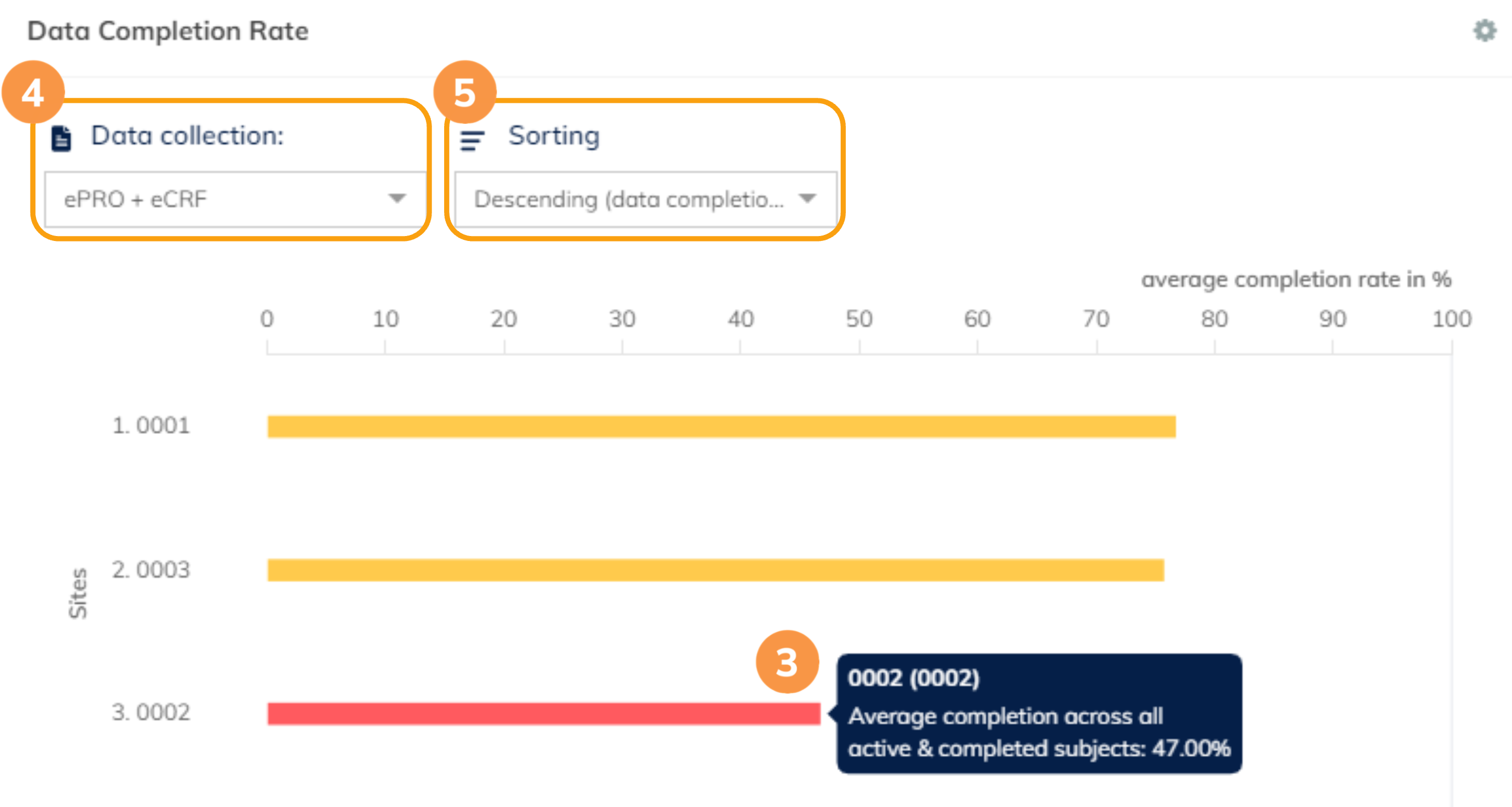The image size is (1512, 807).
Task: Click the orange number 4 badge
Action: [x=33, y=92]
